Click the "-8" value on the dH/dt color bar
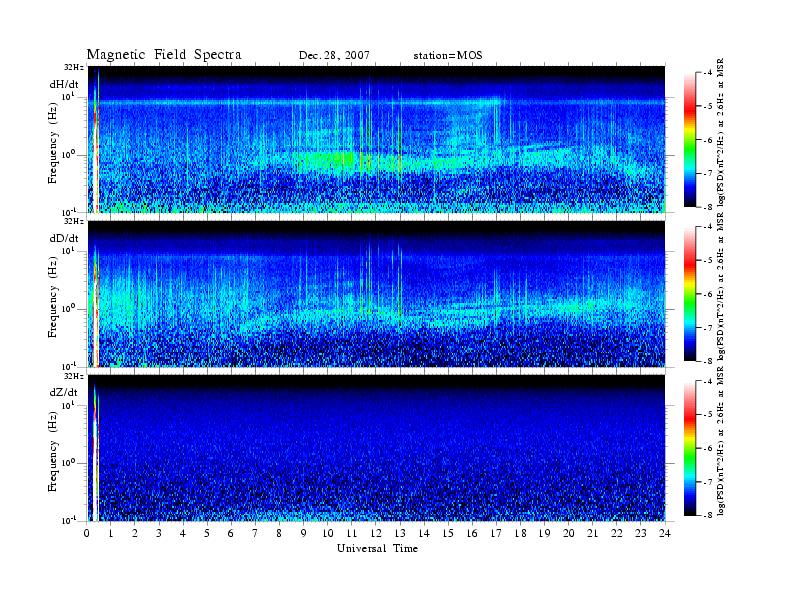The height and width of the screenshot is (612, 792). (x=709, y=206)
